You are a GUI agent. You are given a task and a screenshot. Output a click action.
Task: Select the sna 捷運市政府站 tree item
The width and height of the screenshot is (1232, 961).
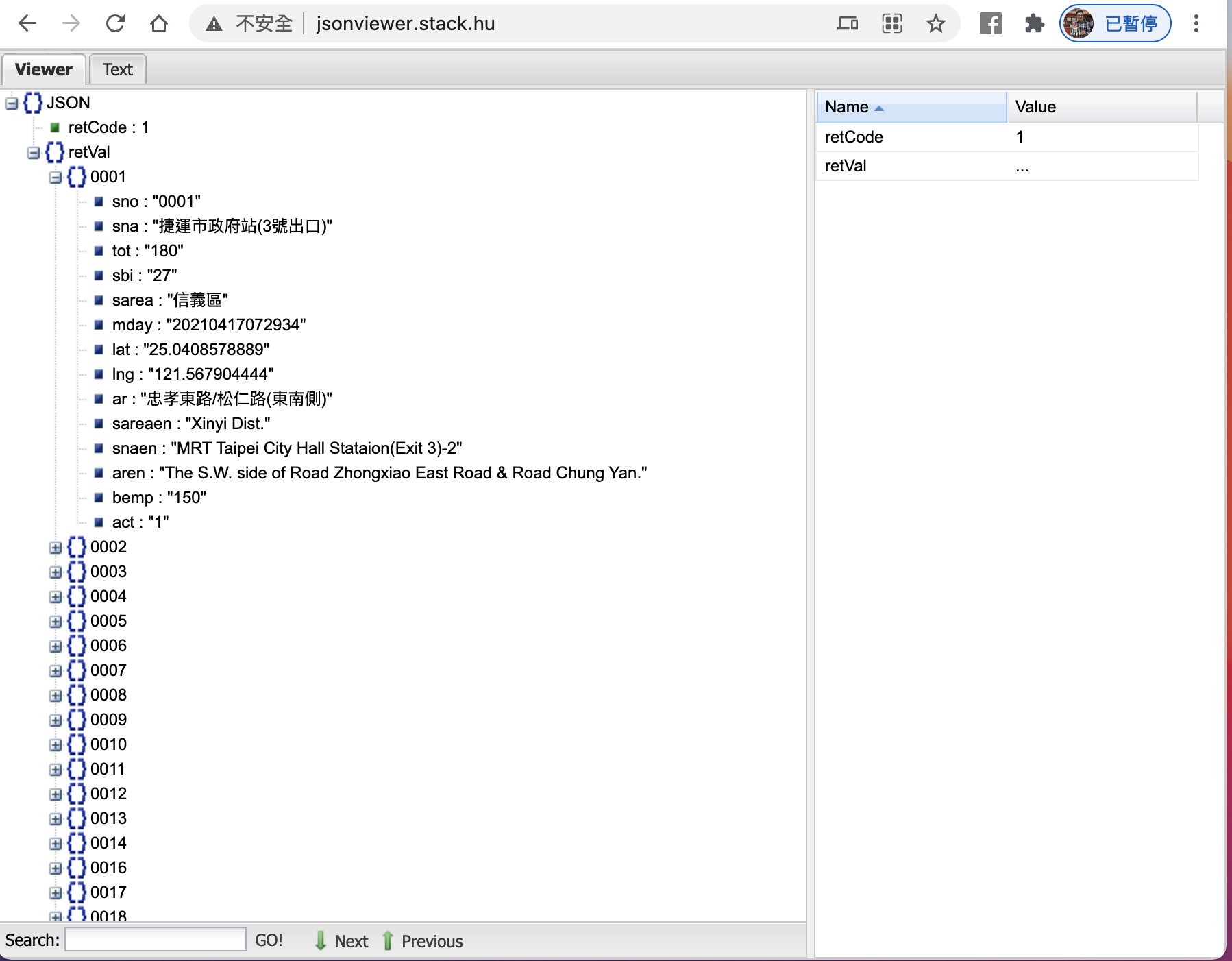click(222, 226)
